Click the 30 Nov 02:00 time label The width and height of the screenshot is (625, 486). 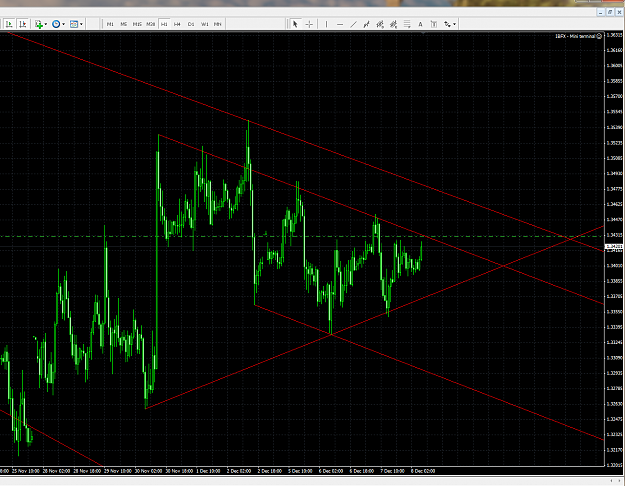click(148, 471)
